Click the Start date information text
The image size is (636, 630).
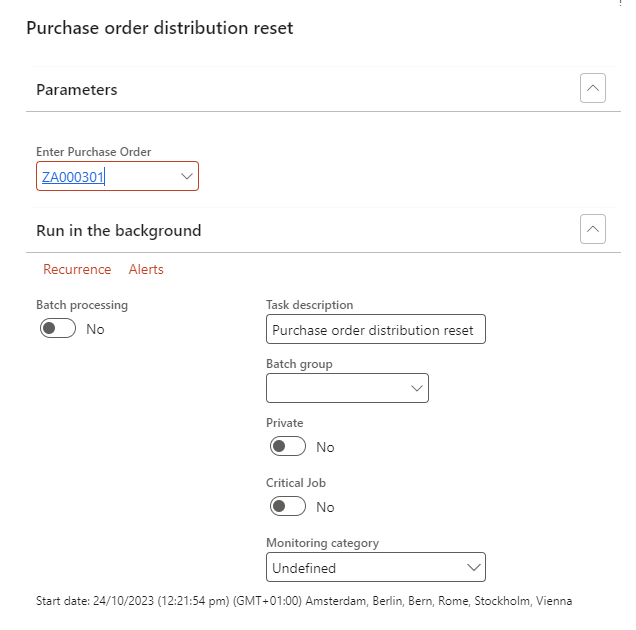(x=304, y=601)
